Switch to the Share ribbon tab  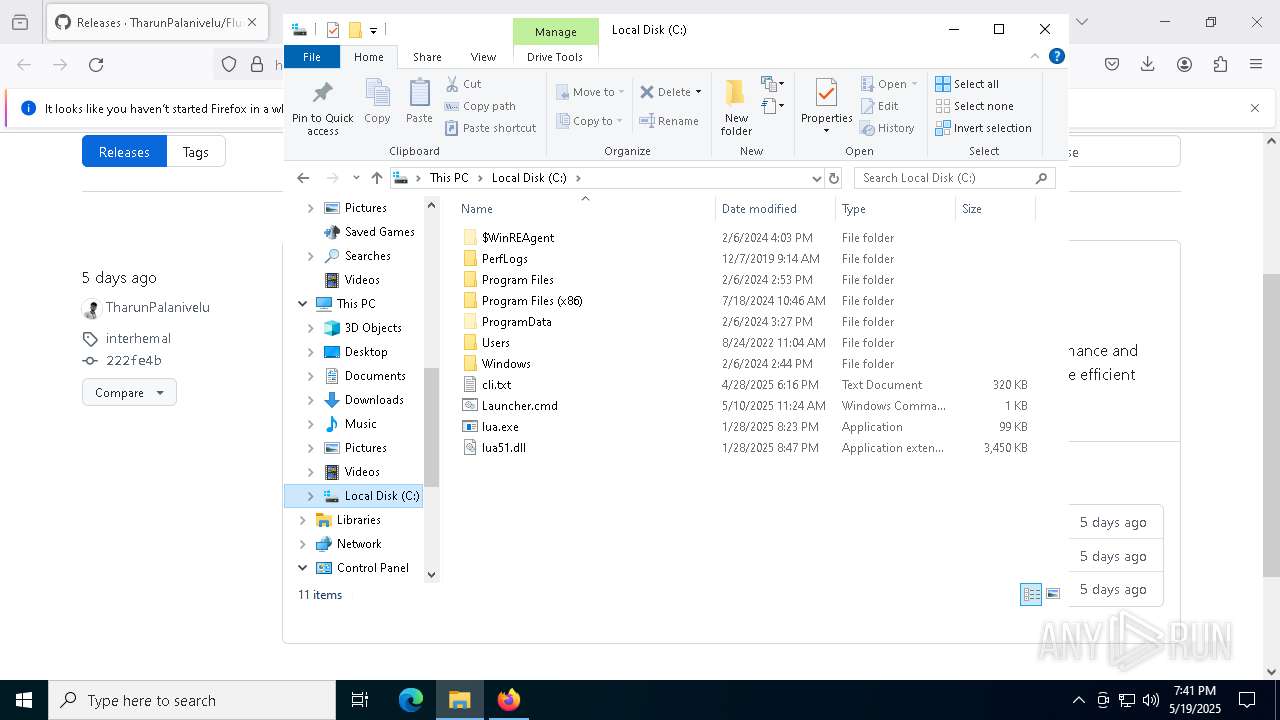[x=427, y=57]
